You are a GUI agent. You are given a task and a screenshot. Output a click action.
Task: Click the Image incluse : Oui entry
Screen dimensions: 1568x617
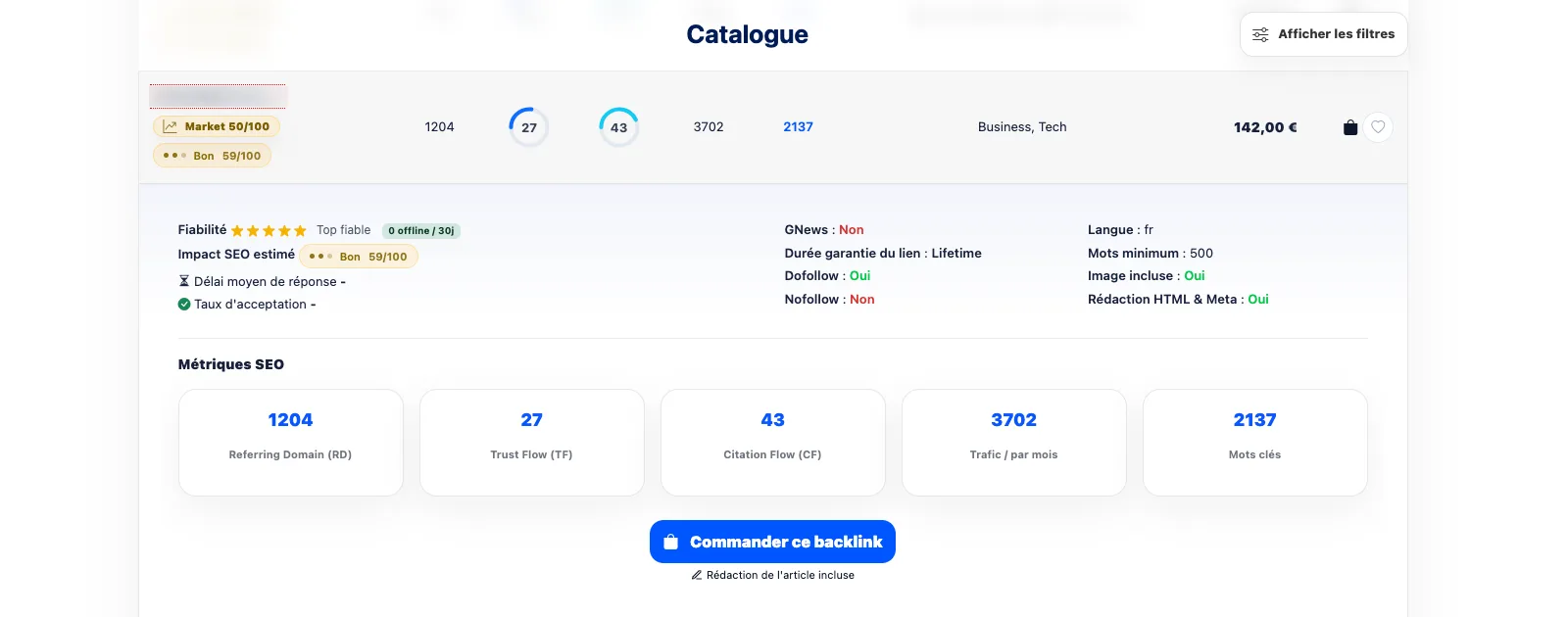1147,276
